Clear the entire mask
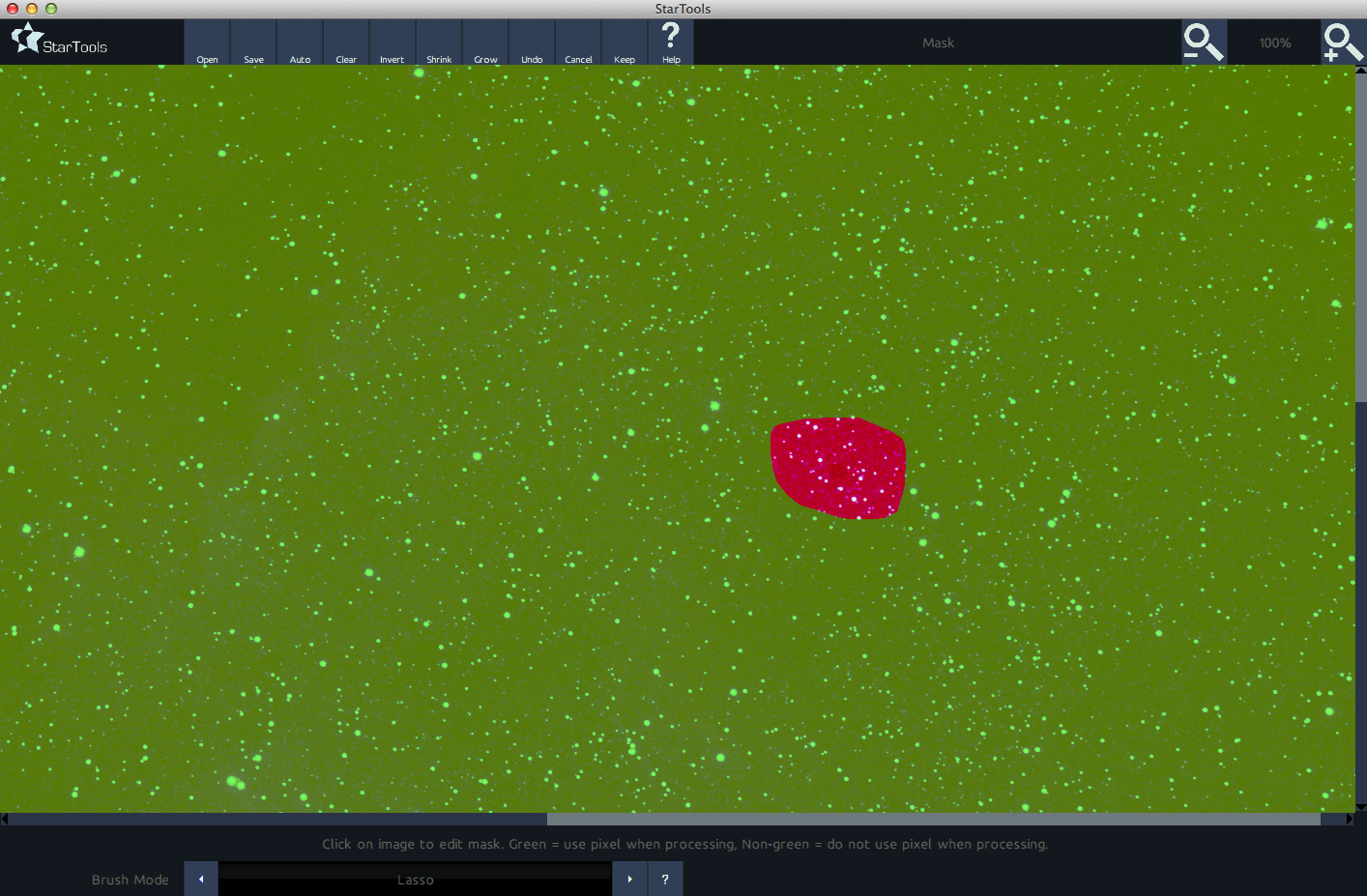 pyautogui.click(x=346, y=43)
